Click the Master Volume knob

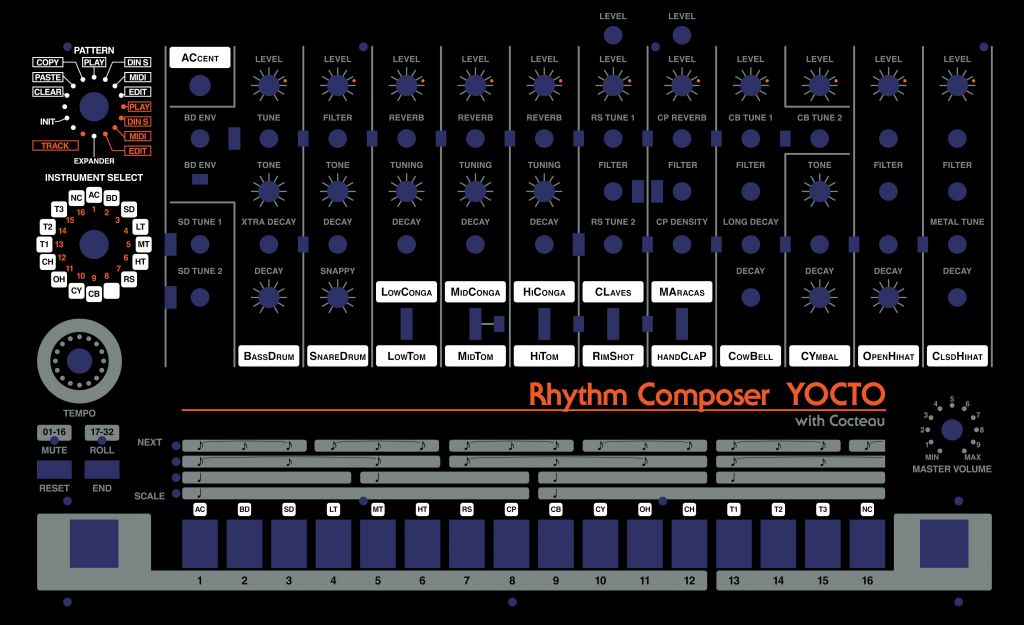[952, 429]
